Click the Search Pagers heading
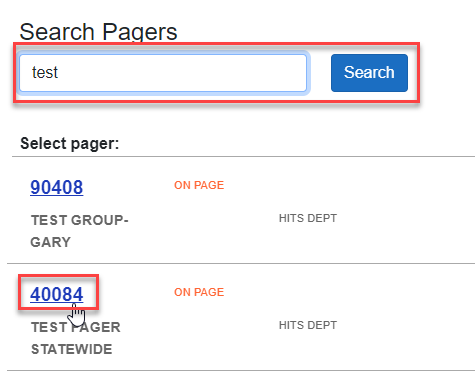Viewport: 475px width, 383px height. 98,32
